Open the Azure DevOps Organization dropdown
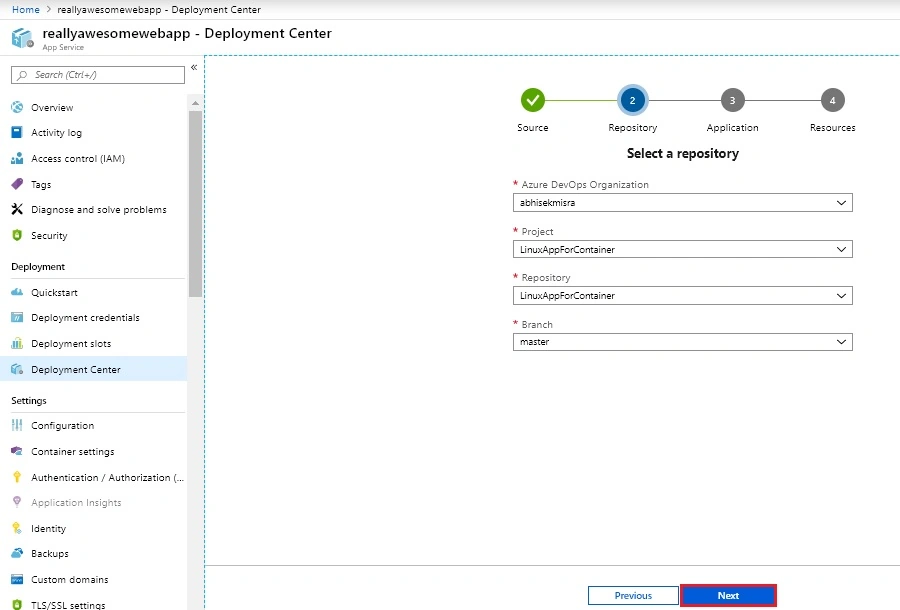 tap(682, 203)
